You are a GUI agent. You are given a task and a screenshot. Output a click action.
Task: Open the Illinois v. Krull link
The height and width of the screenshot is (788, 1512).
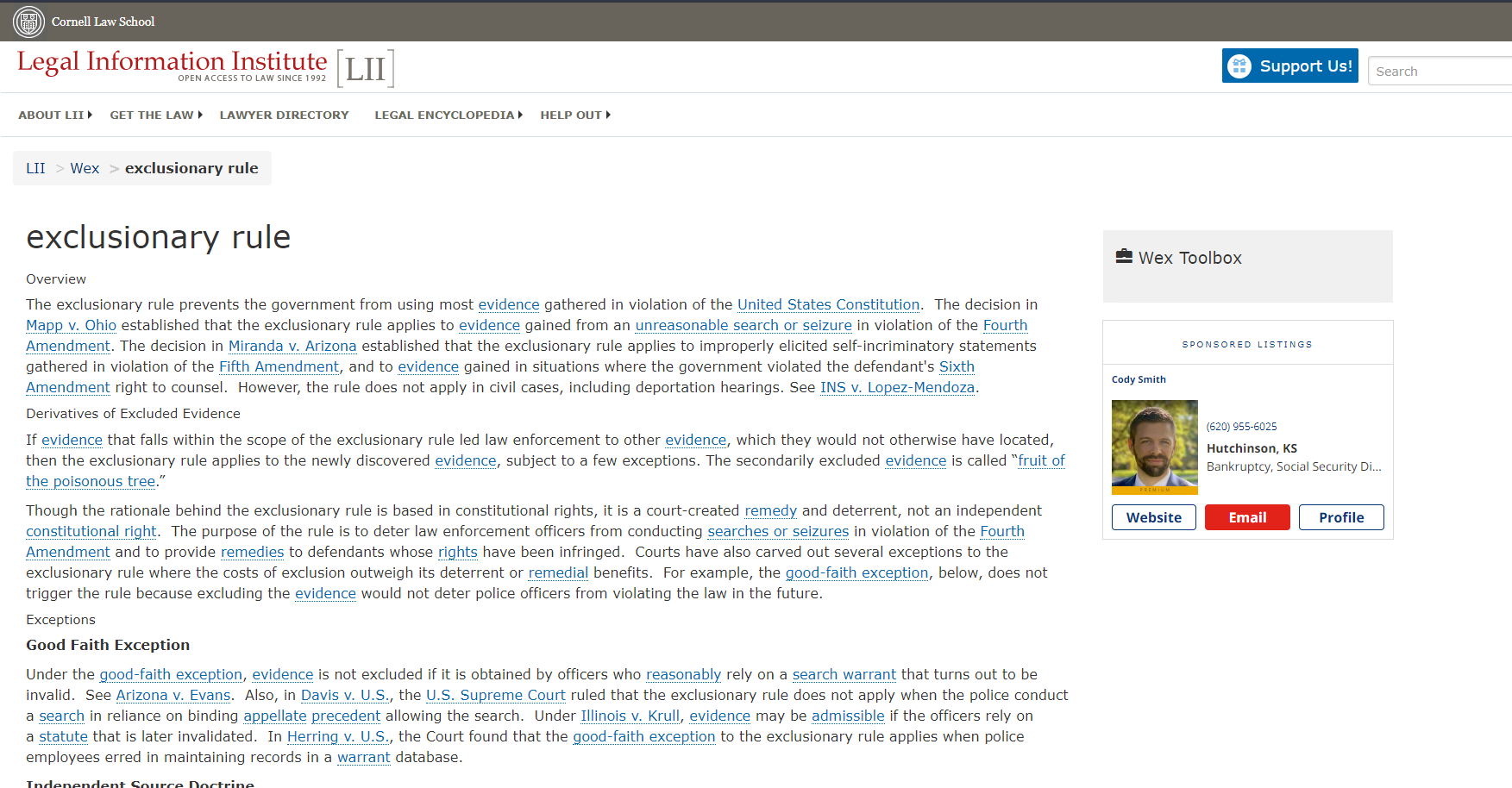tap(630, 716)
